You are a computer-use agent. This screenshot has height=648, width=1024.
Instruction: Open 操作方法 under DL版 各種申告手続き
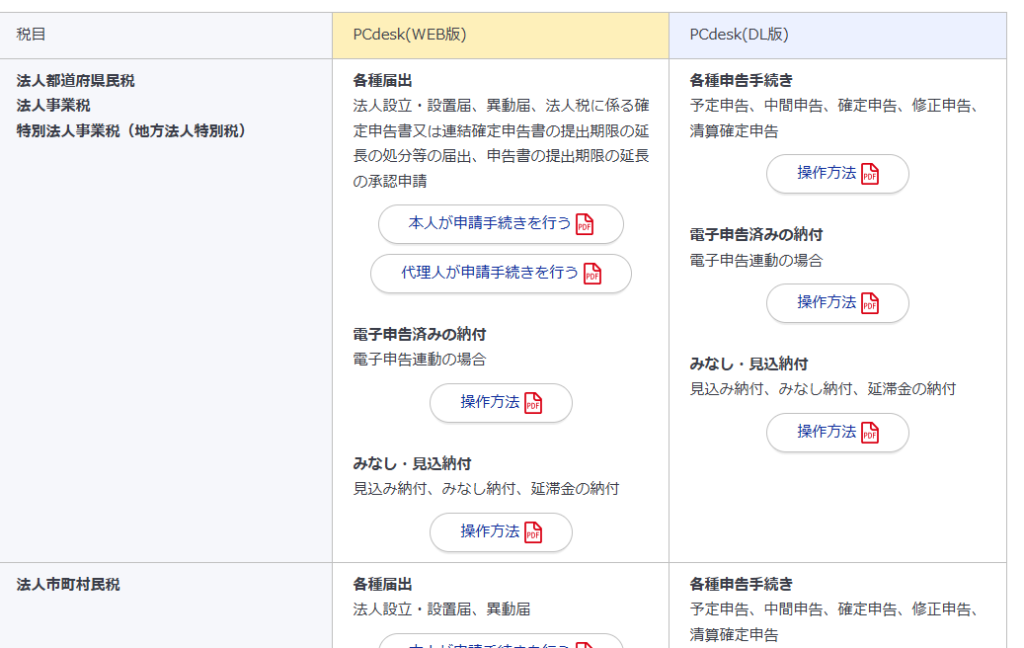pos(826,173)
